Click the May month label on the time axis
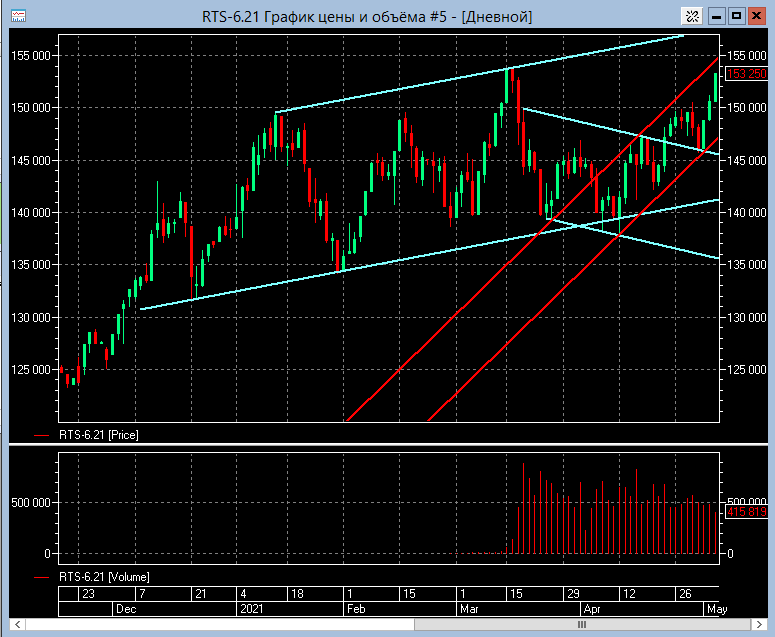The width and height of the screenshot is (775, 637). pos(717,609)
